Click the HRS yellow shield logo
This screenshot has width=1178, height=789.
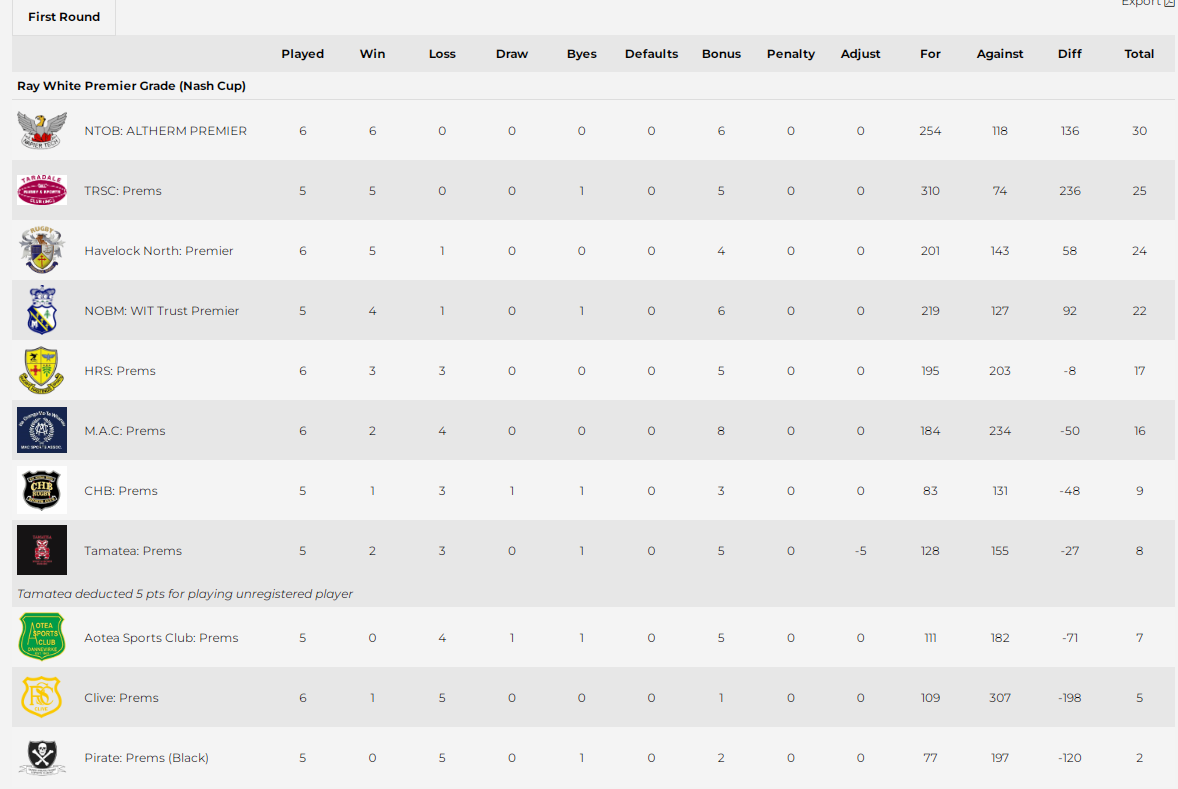coord(42,370)
